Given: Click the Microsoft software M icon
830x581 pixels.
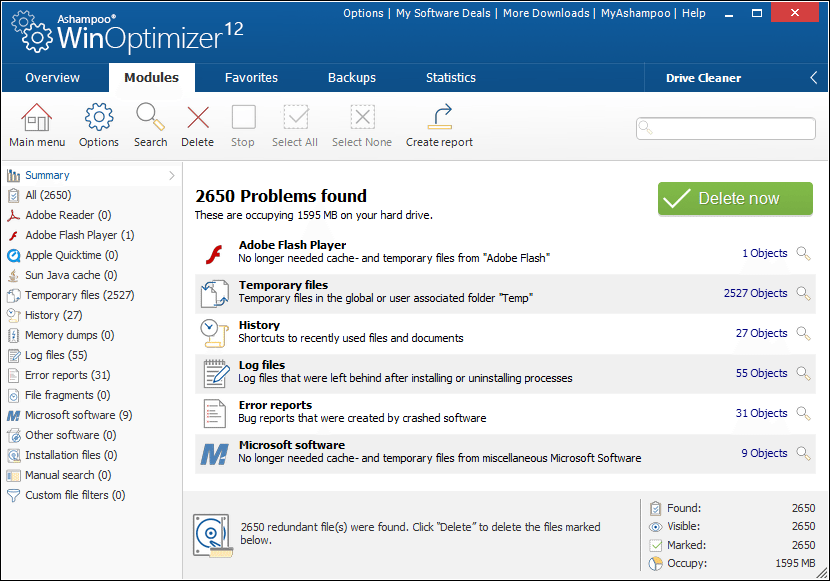Looking at the screenshot, I should [x=214, y=454].
